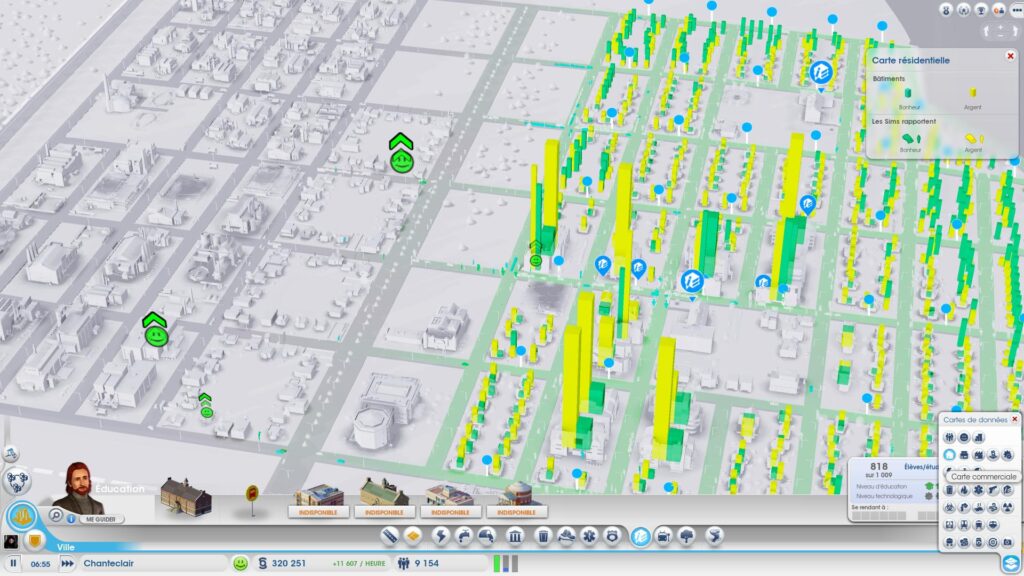Show the biohazard germs data map
This screenshot has height=576, width=1024.
coord(950,507)
